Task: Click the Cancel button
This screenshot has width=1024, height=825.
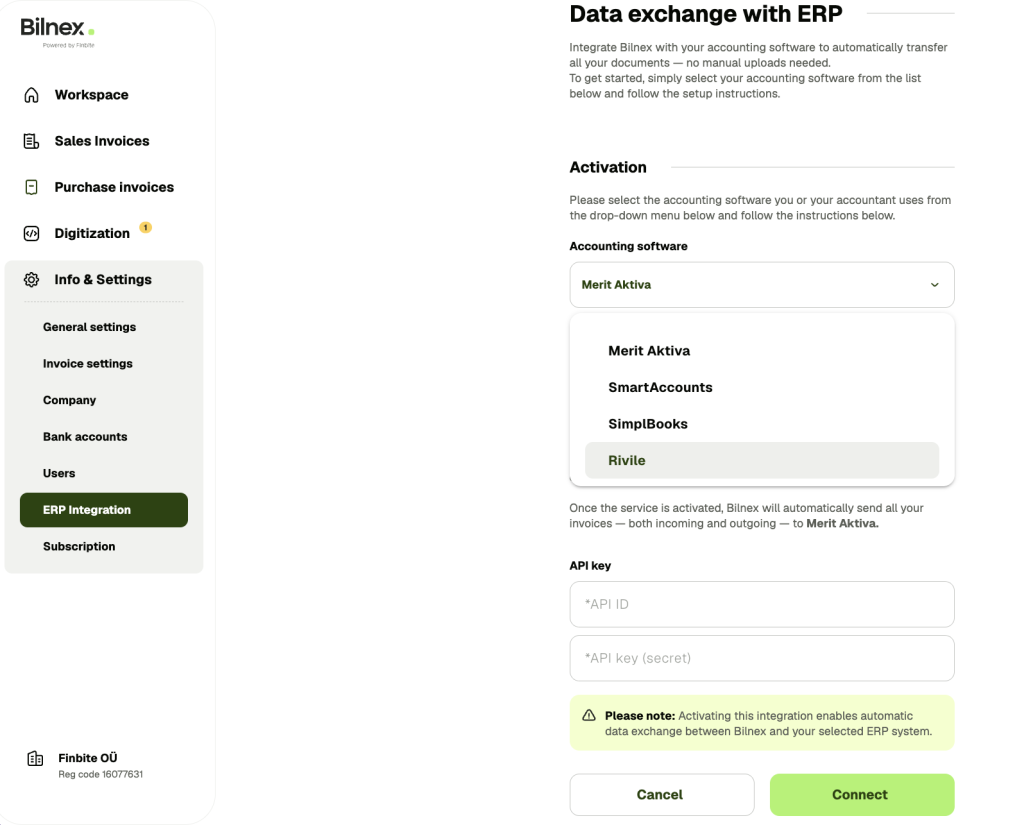Action: pos(662,795)
